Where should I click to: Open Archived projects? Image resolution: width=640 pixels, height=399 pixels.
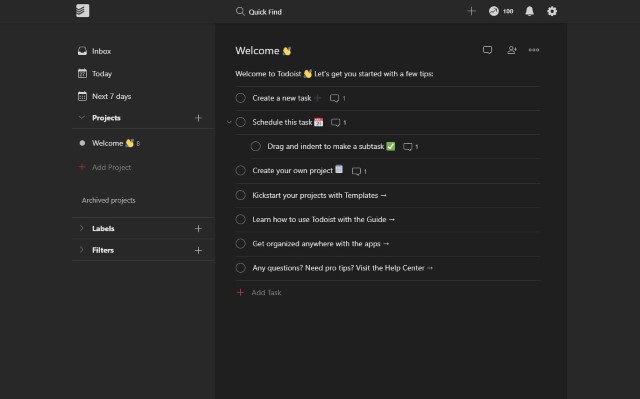point(108,200)
